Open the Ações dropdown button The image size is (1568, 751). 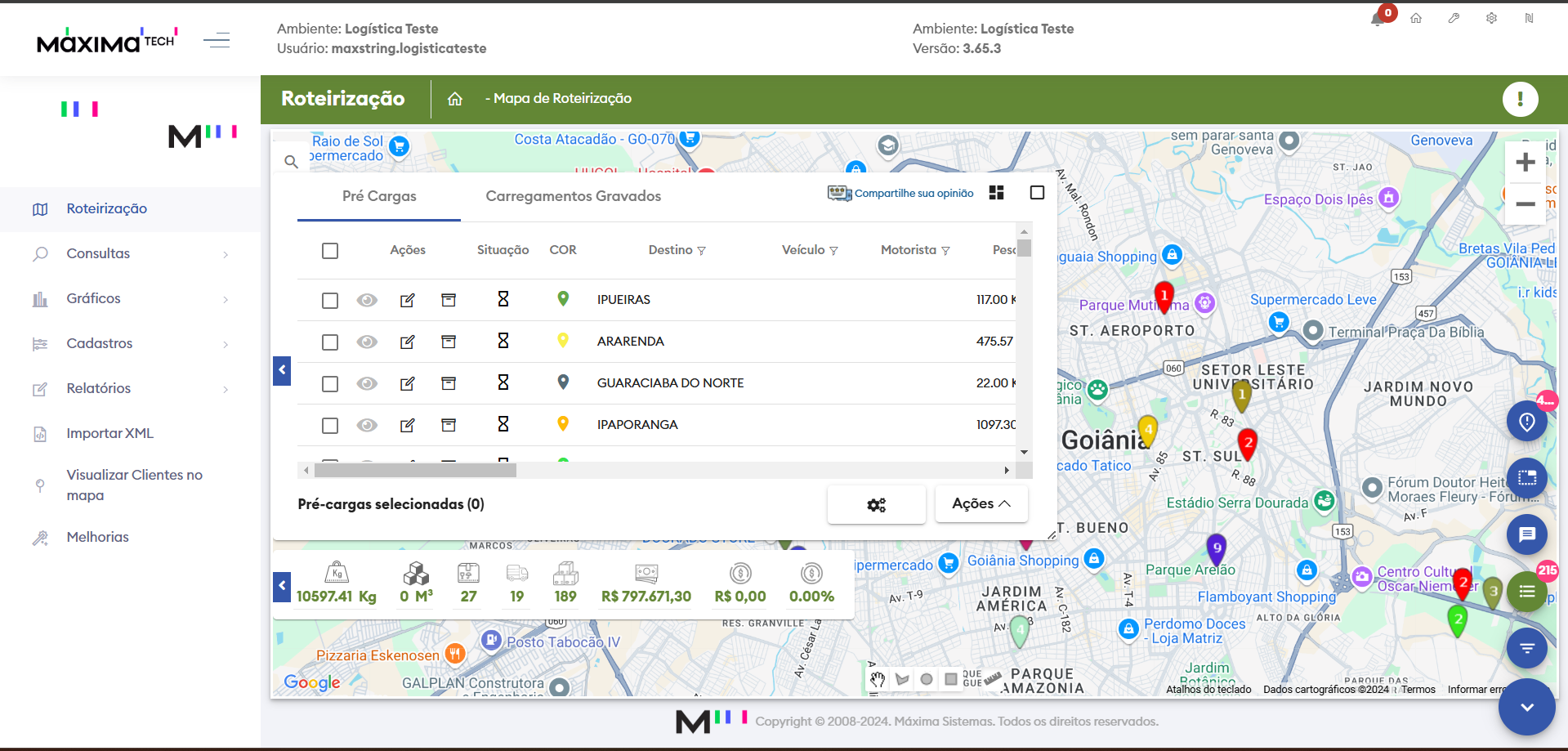point(981,504)
